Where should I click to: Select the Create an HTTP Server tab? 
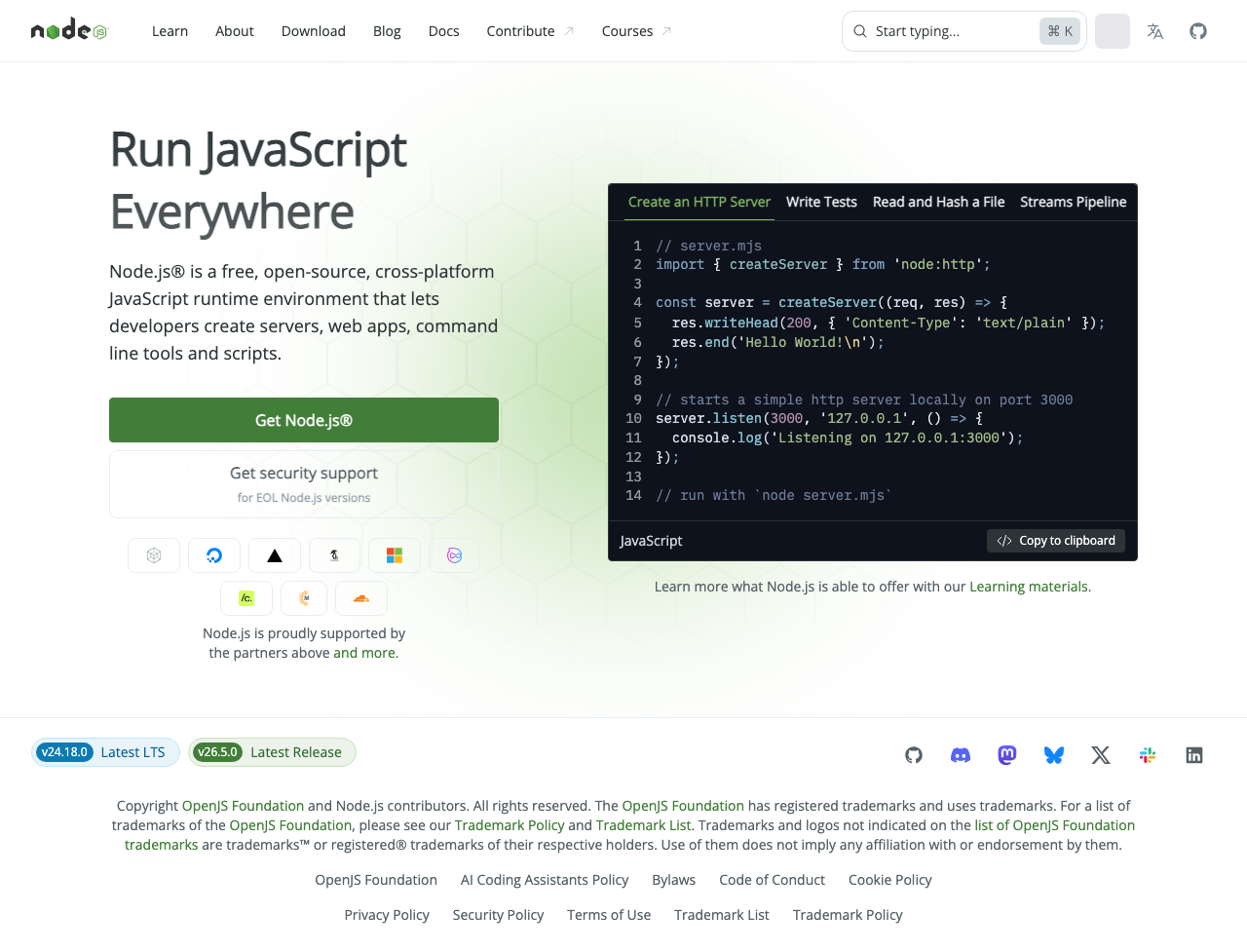pyautogui.click(x=699, y=202)
